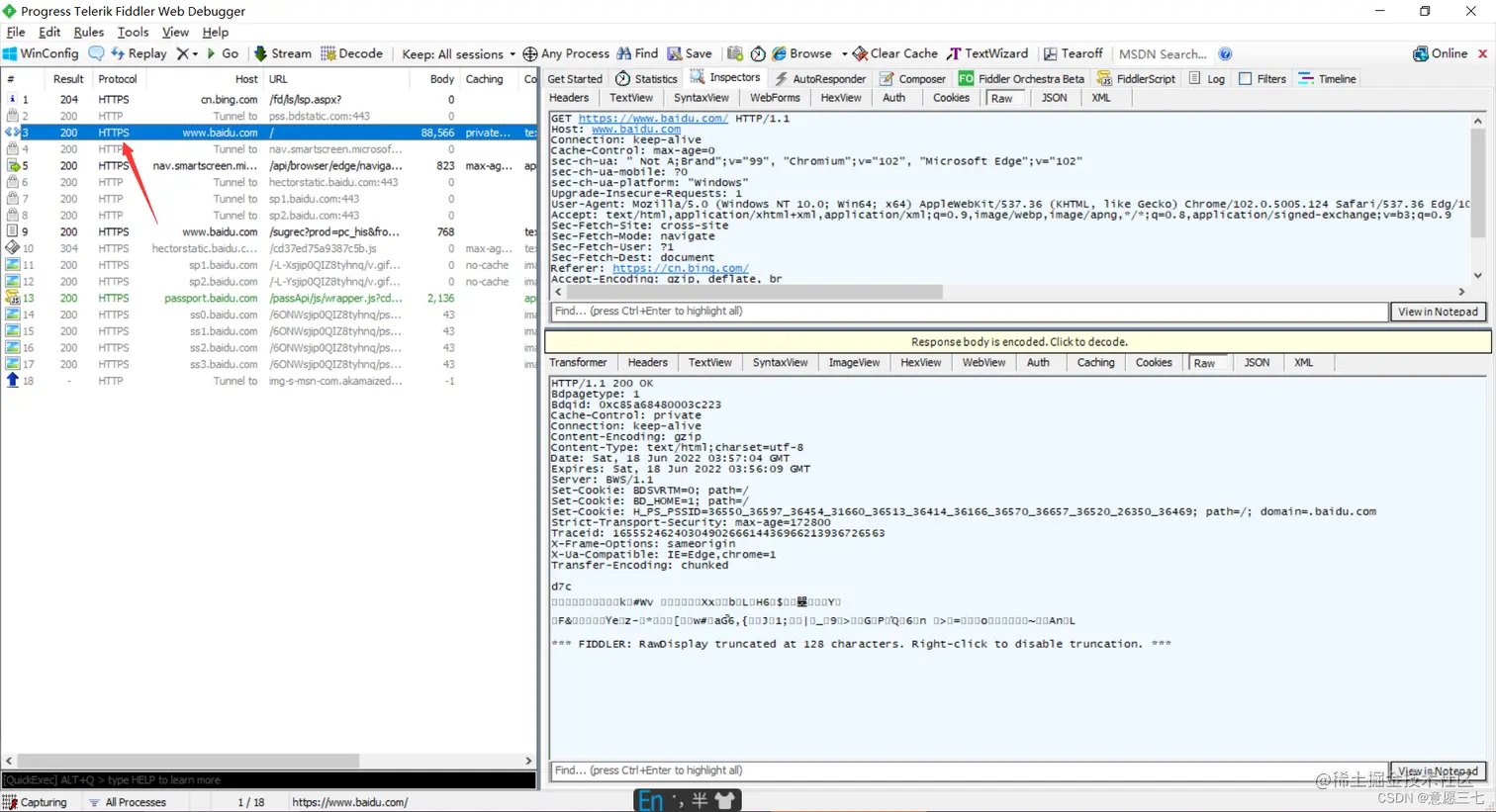
Task: Switch to the Timeline tab
Action: (x=1327, y=78)
